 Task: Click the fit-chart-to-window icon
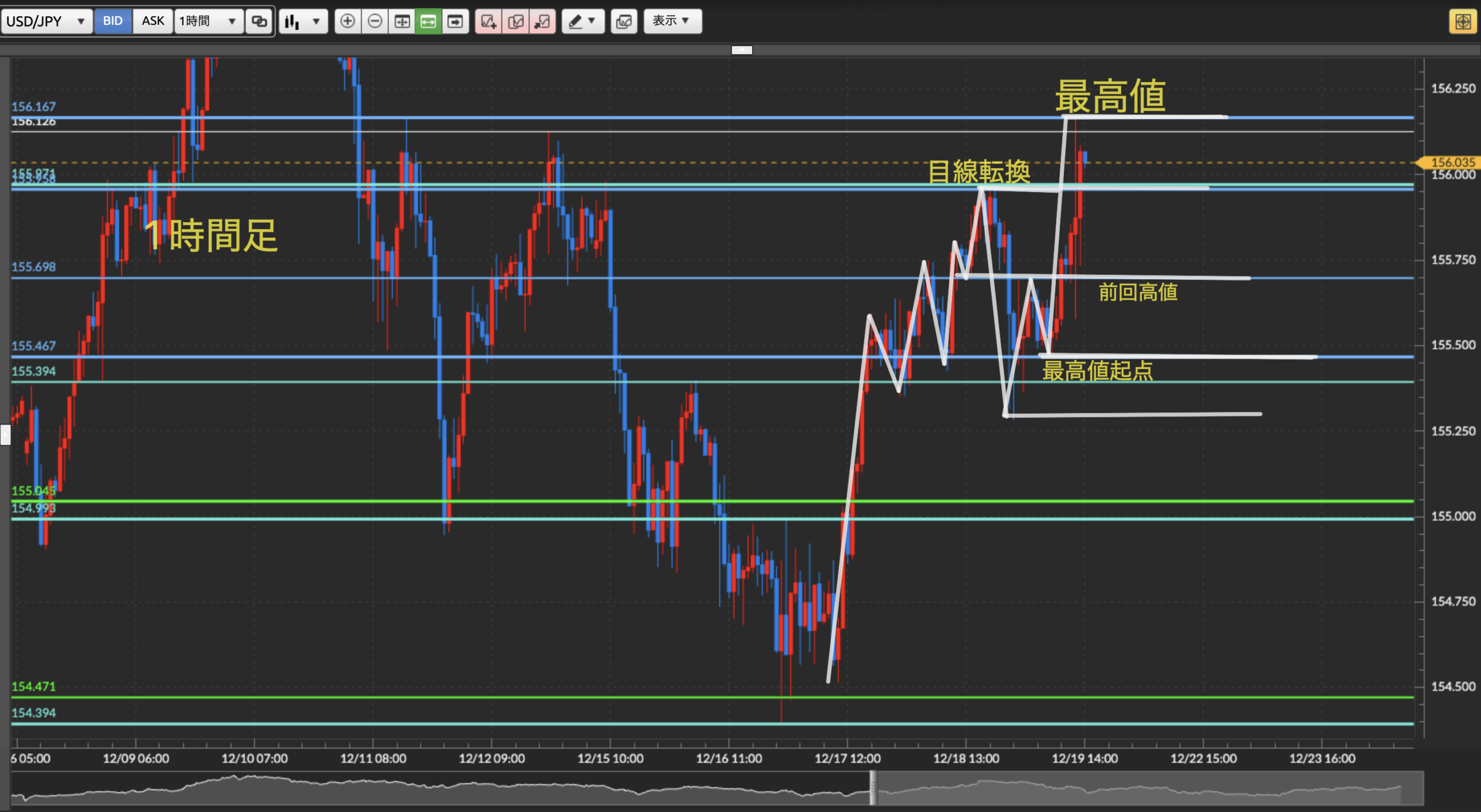(402, 21)
